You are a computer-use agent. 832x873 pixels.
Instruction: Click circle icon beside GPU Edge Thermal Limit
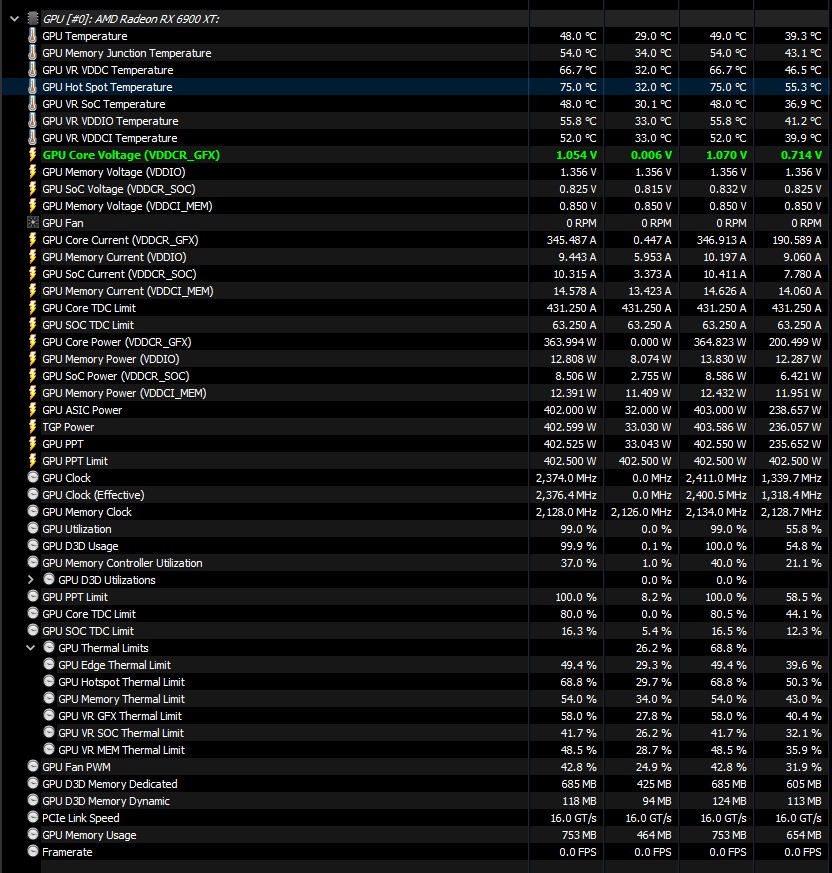(49, 664)
